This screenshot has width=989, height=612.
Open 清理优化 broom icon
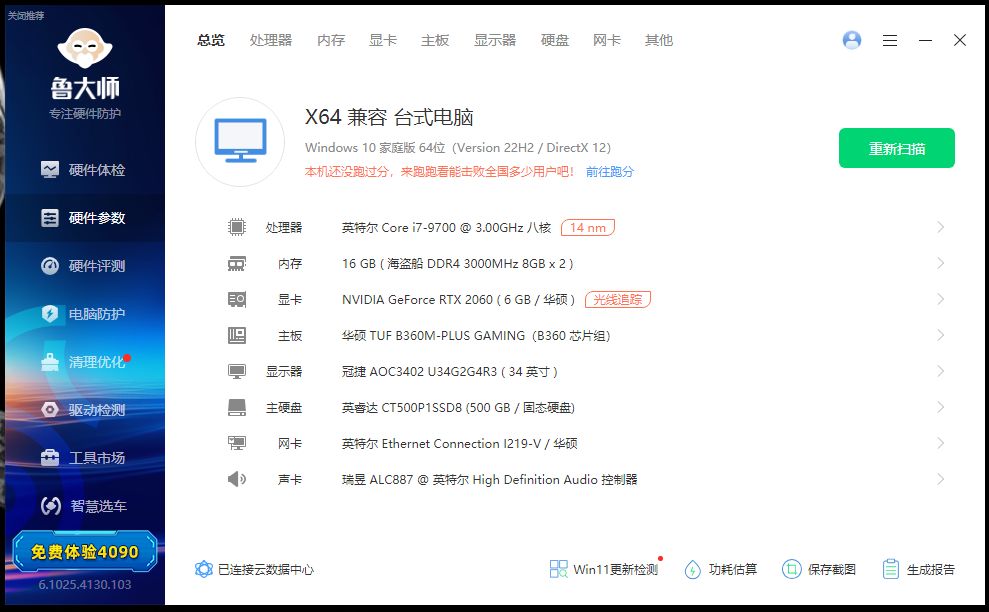point(50,362)
